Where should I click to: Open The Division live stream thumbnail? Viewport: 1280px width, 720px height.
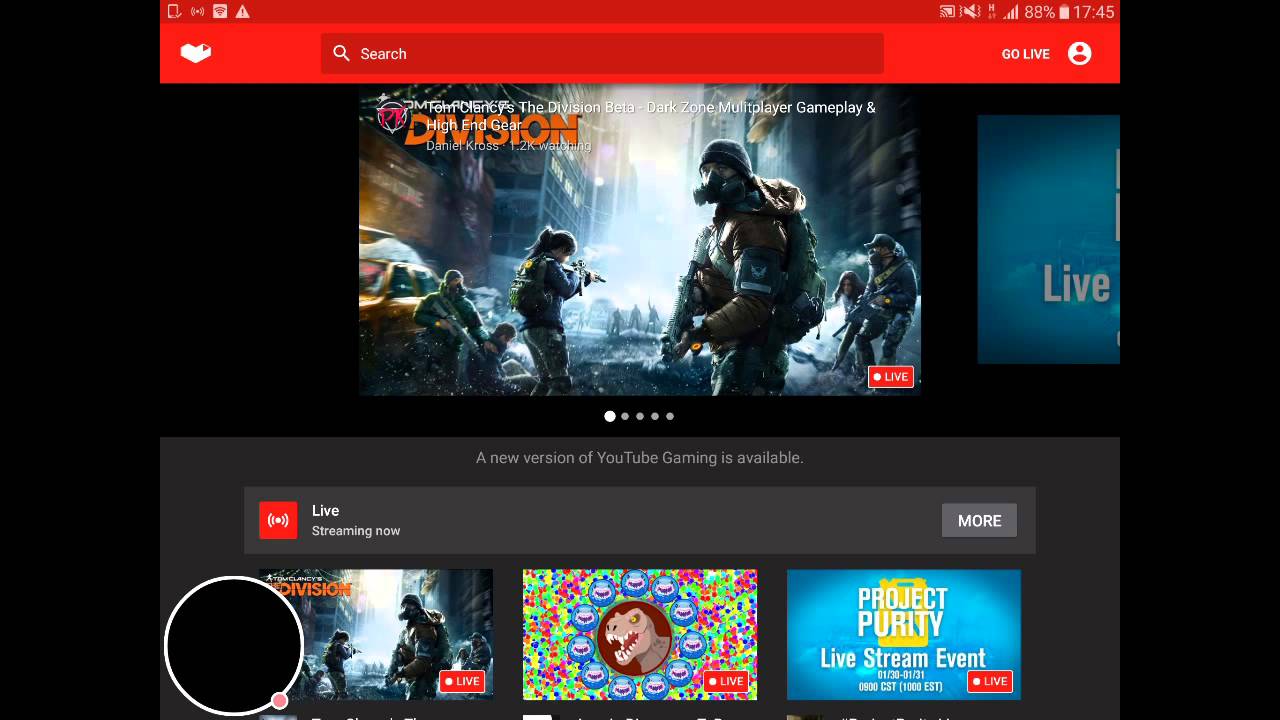point(376,634)
